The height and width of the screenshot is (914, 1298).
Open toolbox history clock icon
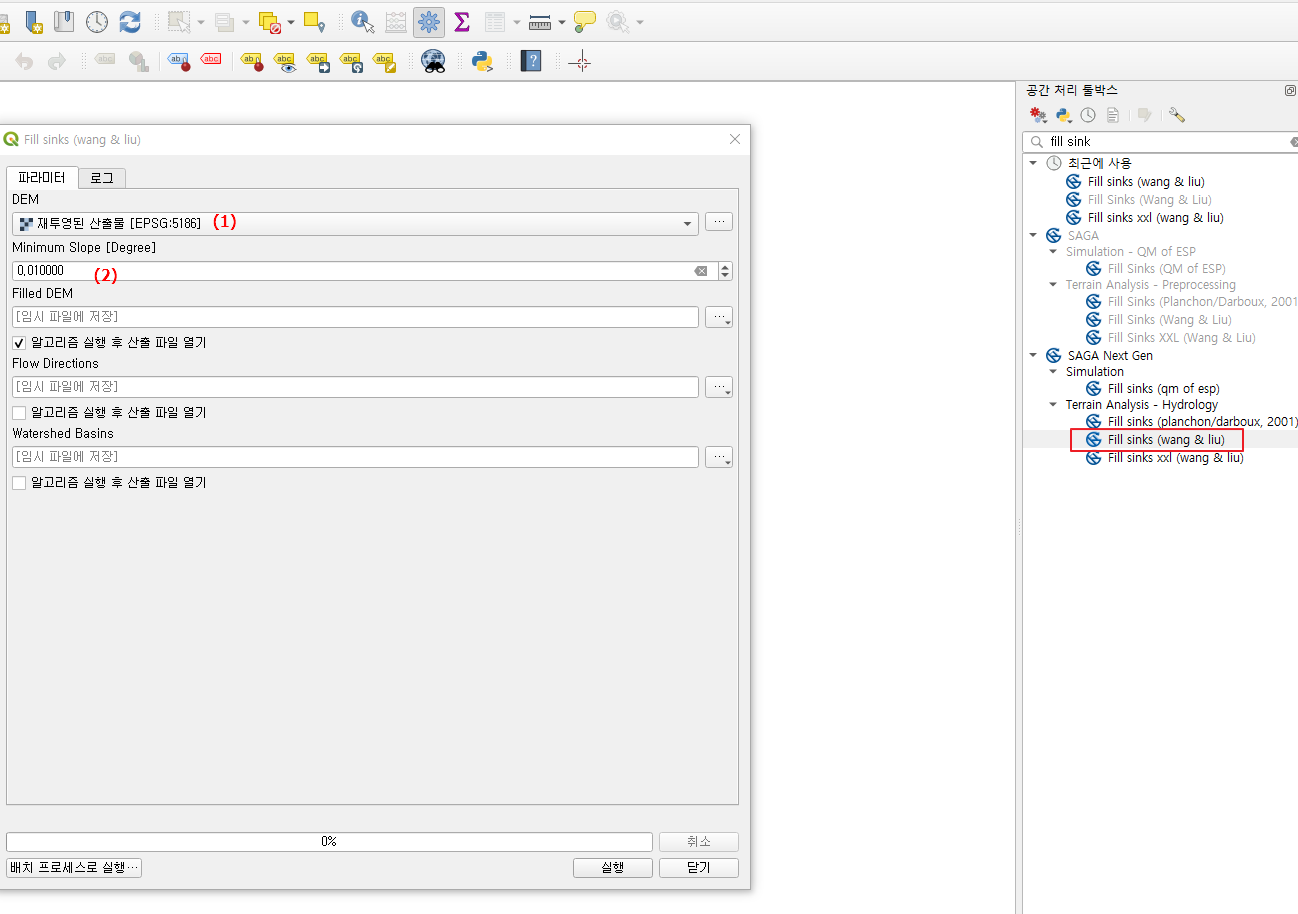(x=1088, y=115)
